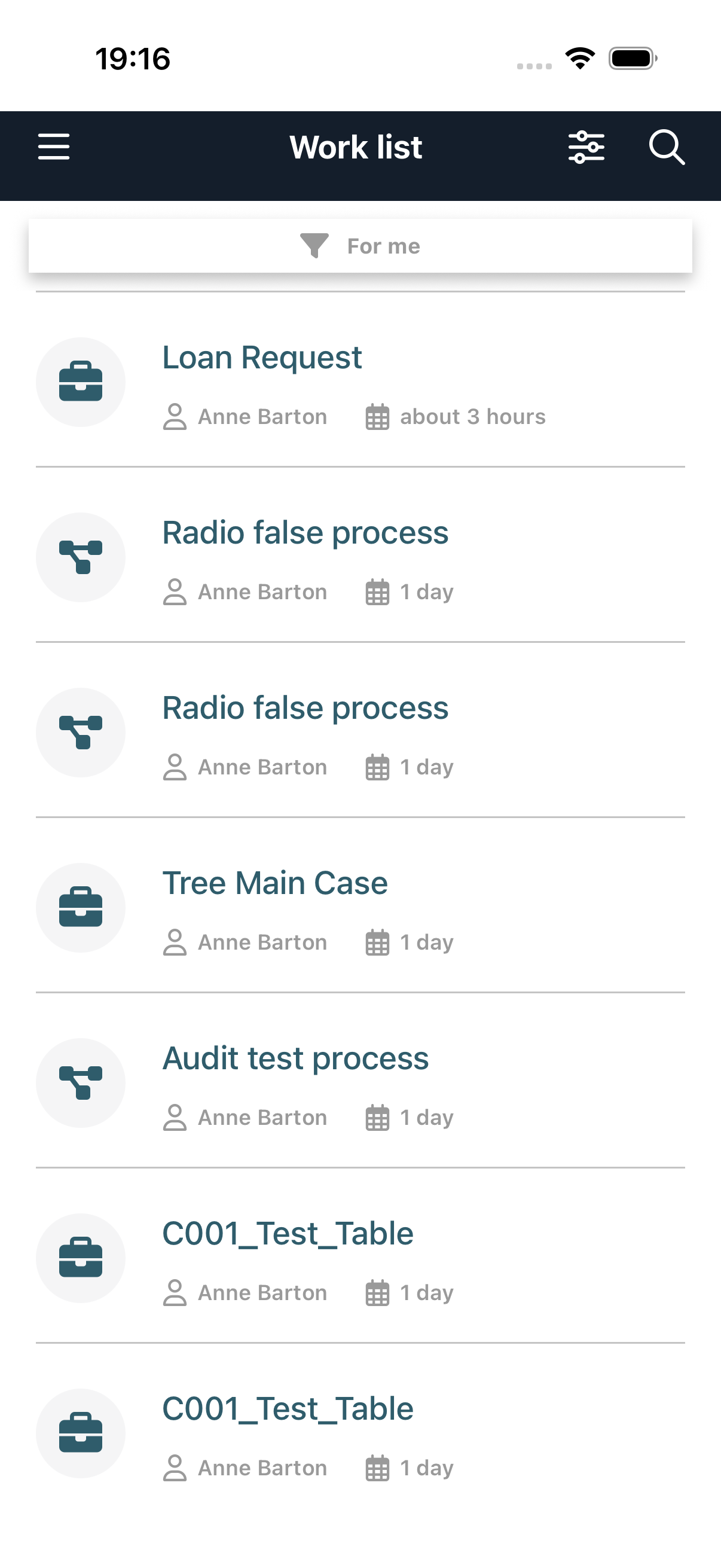Tap the Wi-Fi status icon
Image resolution: width=721 pixels, height=1568 pixels.
[580, 59]
